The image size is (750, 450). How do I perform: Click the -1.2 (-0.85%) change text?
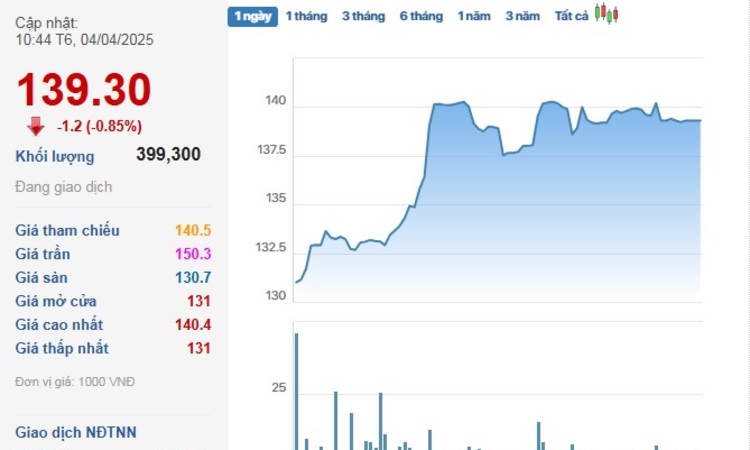click(x=99, y=126)
